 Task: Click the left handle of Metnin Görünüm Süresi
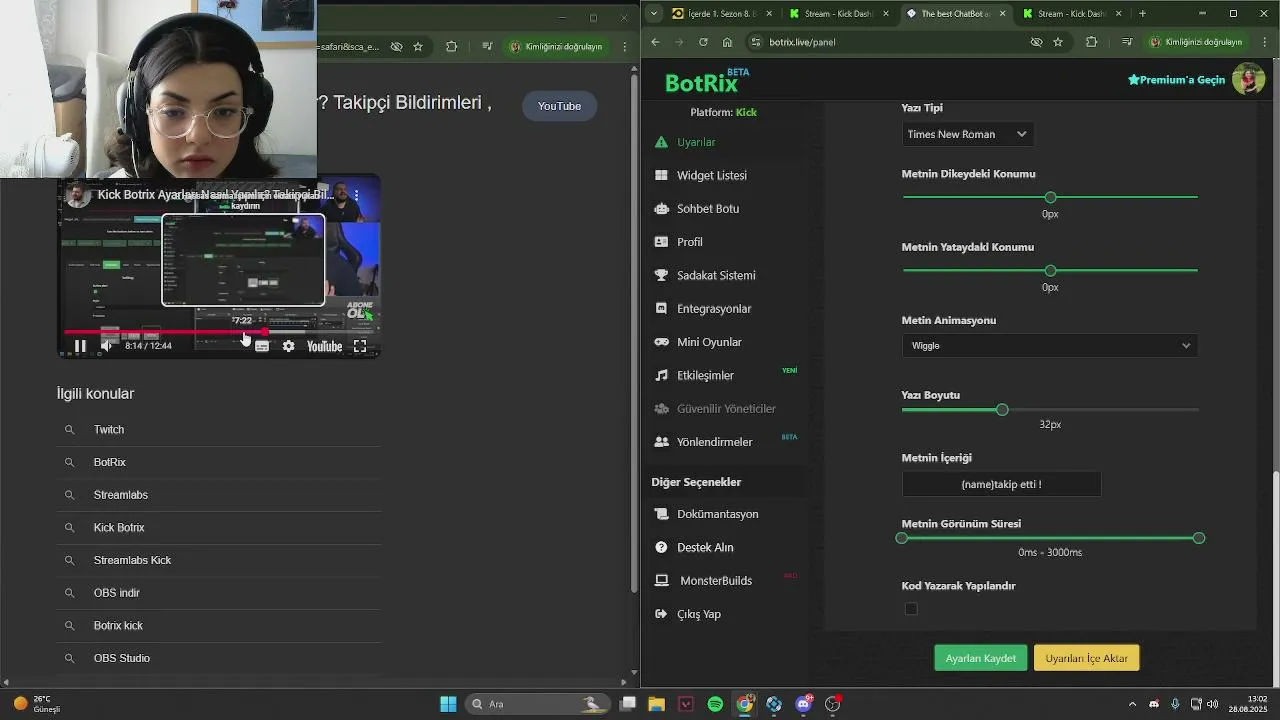902,538
